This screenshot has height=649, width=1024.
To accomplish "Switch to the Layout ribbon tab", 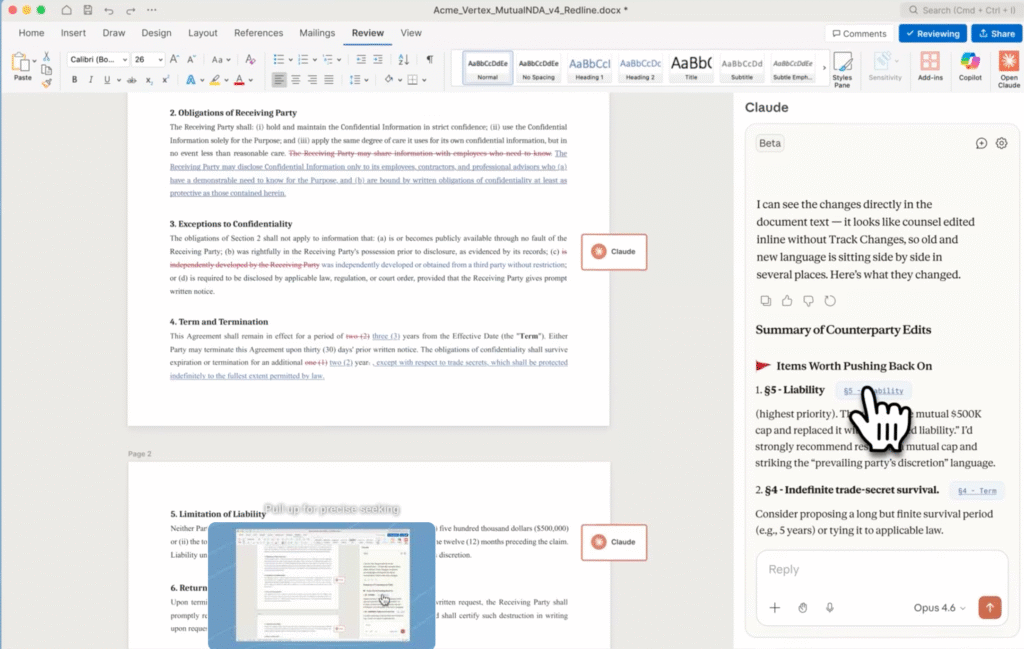I will [x=203, y=33].
